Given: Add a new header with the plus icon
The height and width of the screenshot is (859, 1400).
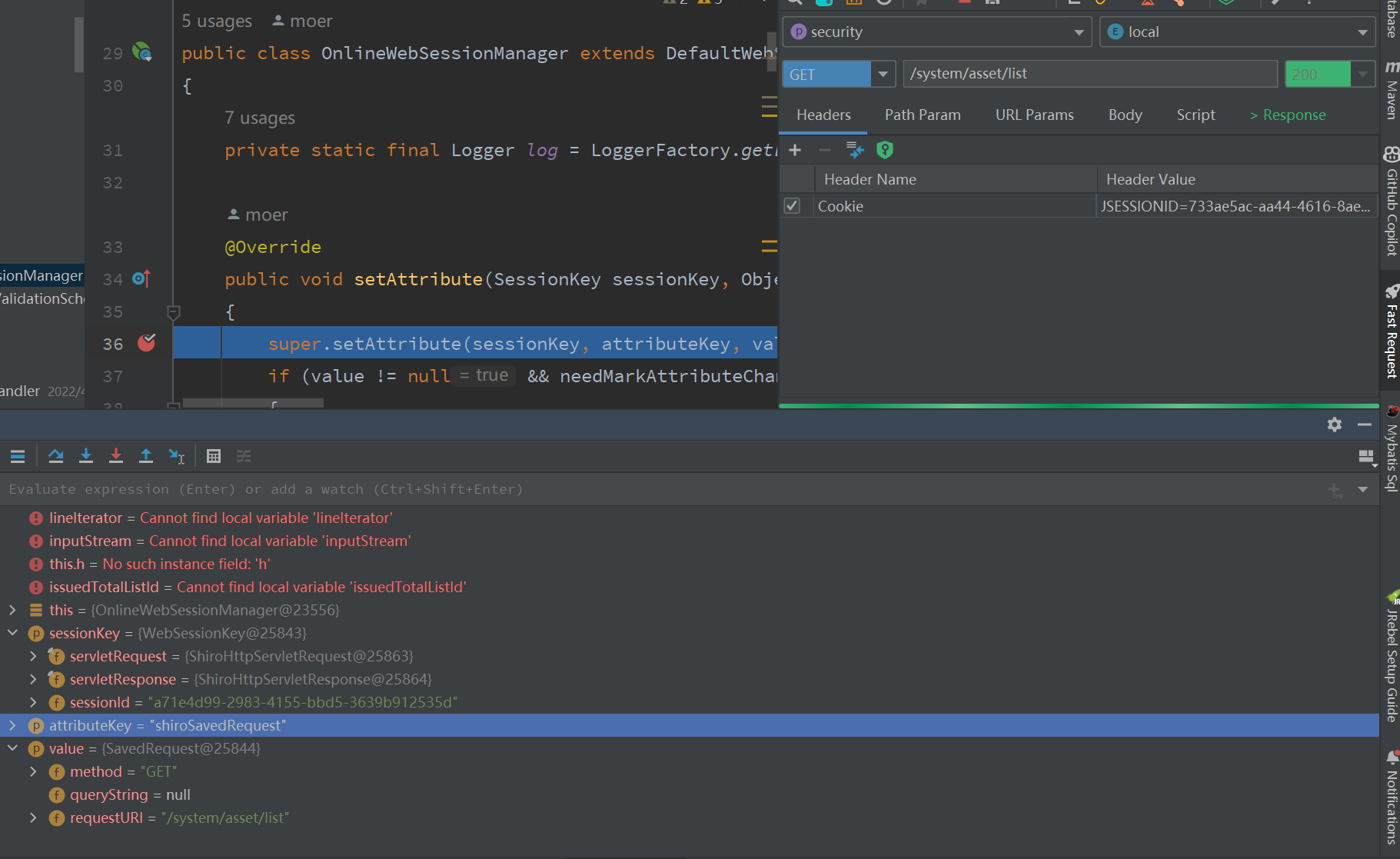Looking at the screenshot, I should tap(795, 150).
